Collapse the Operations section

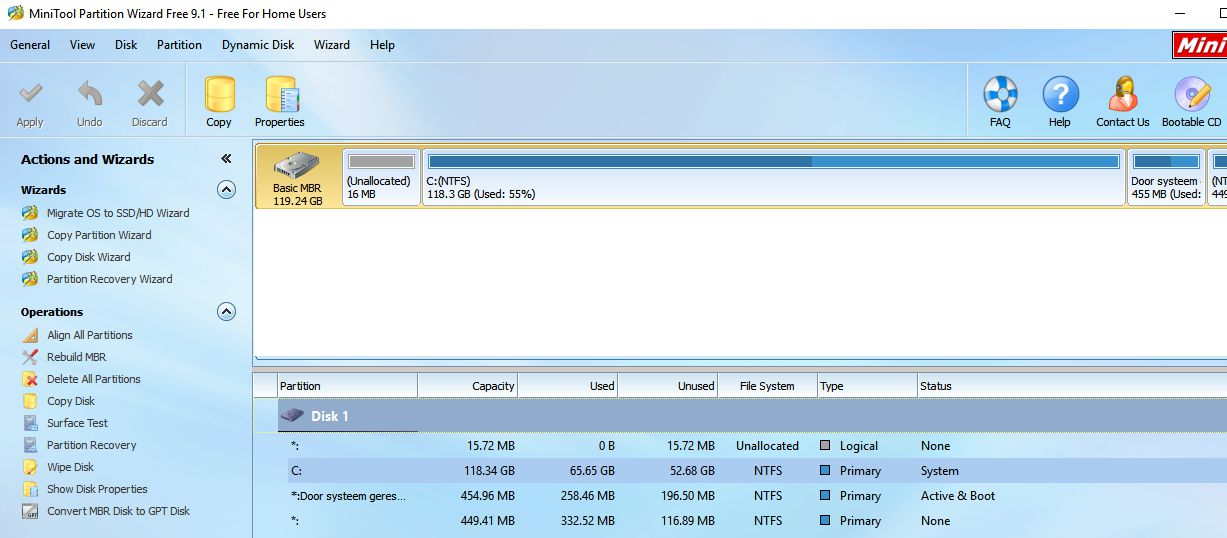[227, 312]
